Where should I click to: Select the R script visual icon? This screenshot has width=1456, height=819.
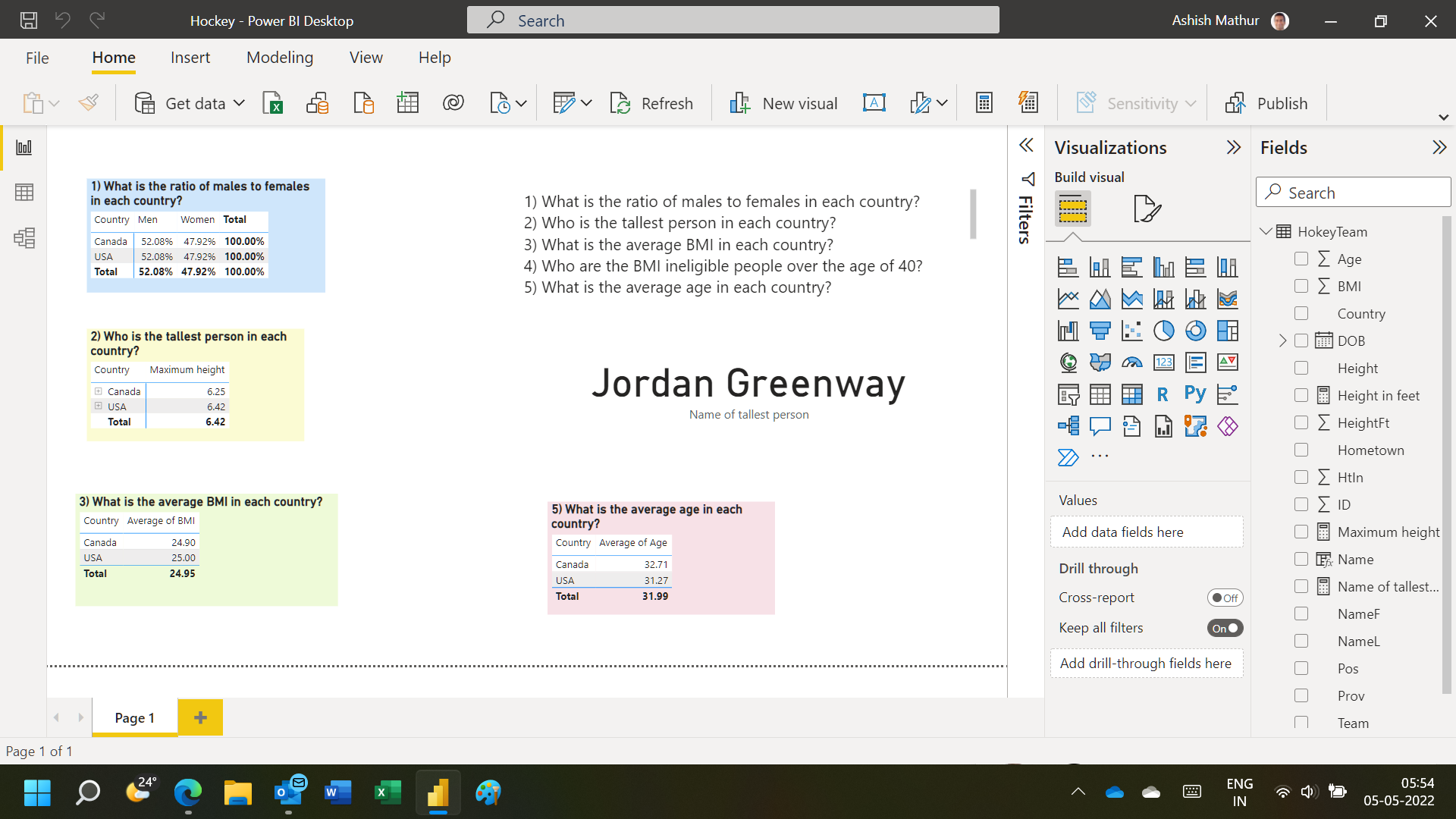(x=1163, y=394)
